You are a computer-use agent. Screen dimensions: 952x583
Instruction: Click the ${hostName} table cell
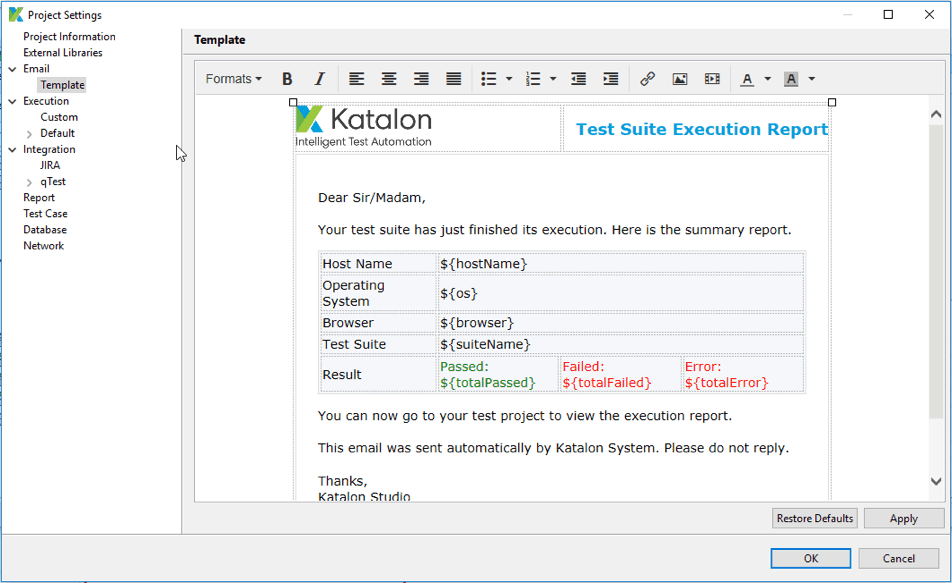[620, 264]
